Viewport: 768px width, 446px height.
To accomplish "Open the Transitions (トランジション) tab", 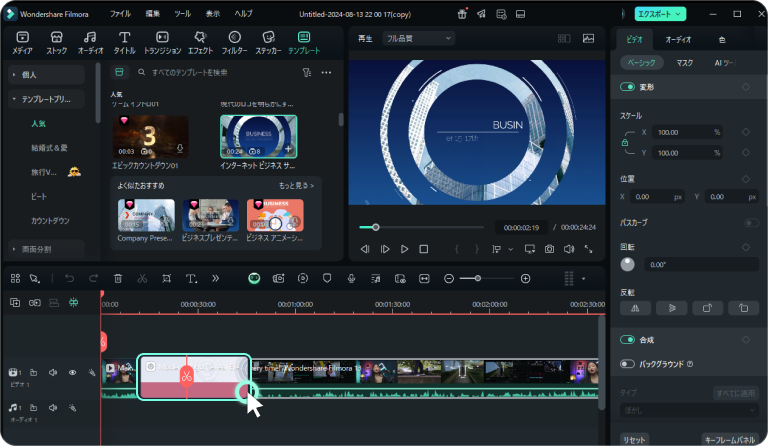I will pyautogui.click(x=162, y=43).
